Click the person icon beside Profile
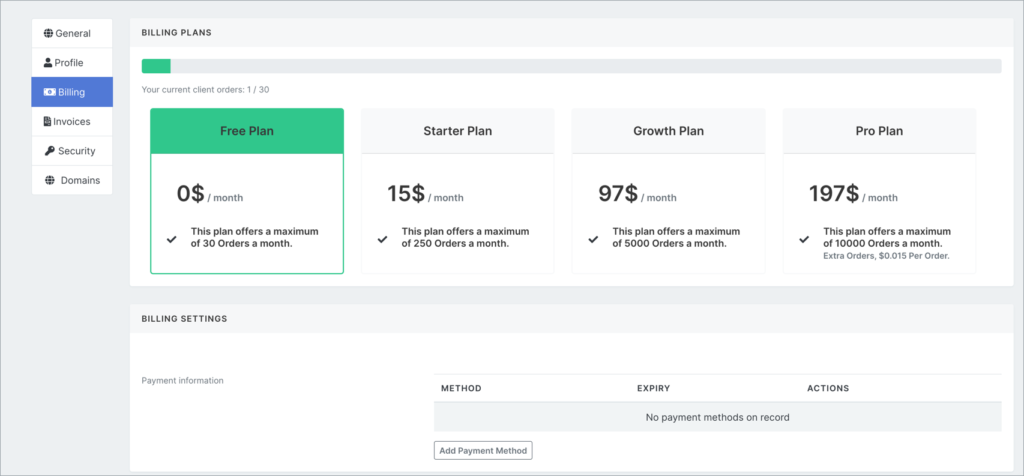The image size is (1024, 476). [48, 63]
